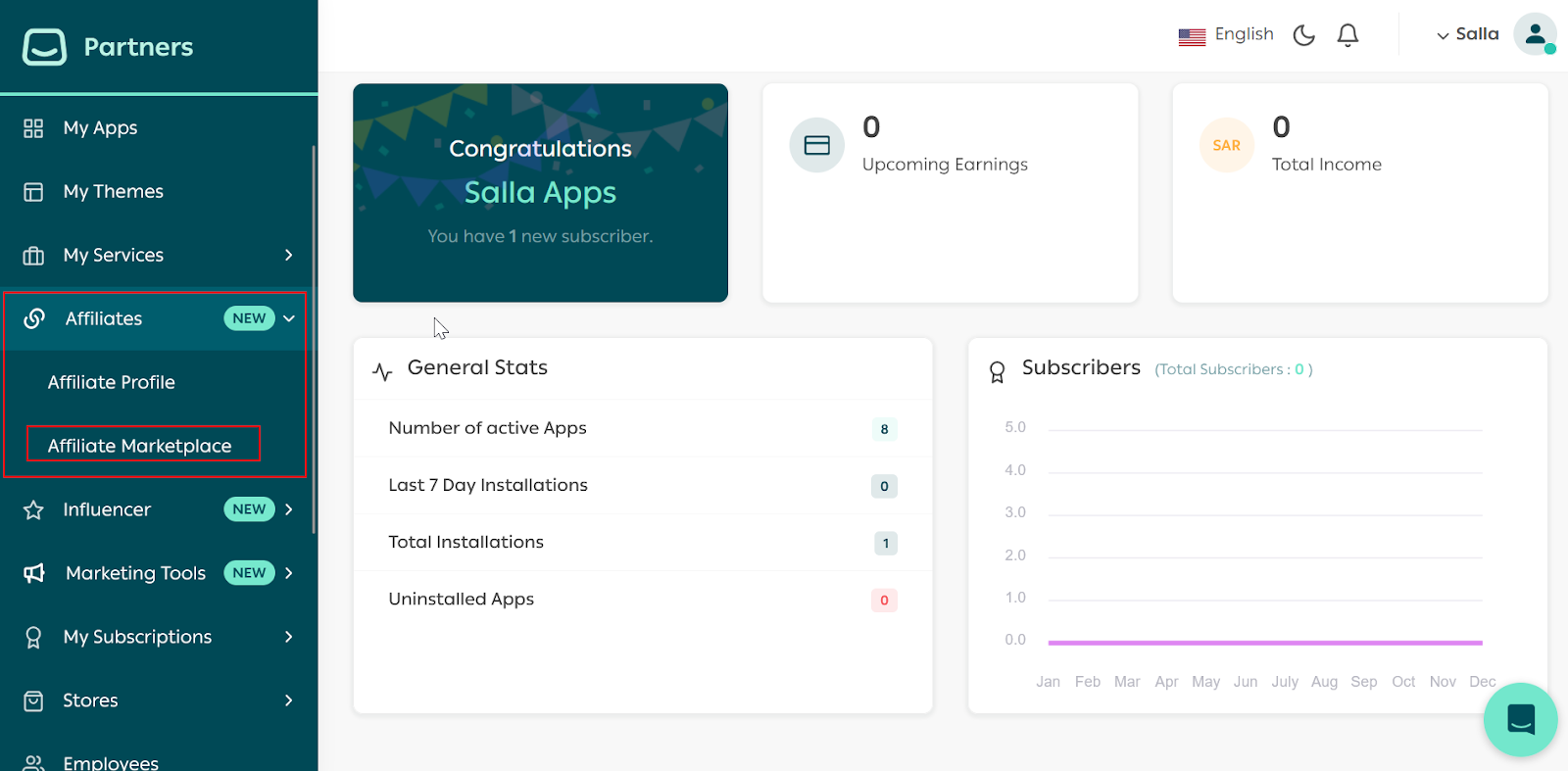Click the My Apps grid icon
The width and height of the screenshot is (1568, 771).
[x=33, y=128]
